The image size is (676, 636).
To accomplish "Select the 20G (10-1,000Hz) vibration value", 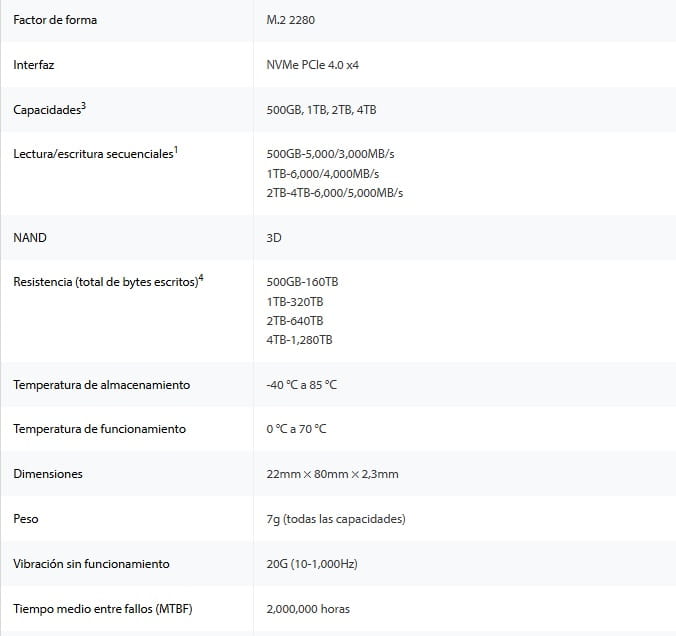I will pyautogui.click(x=312, y=564).
